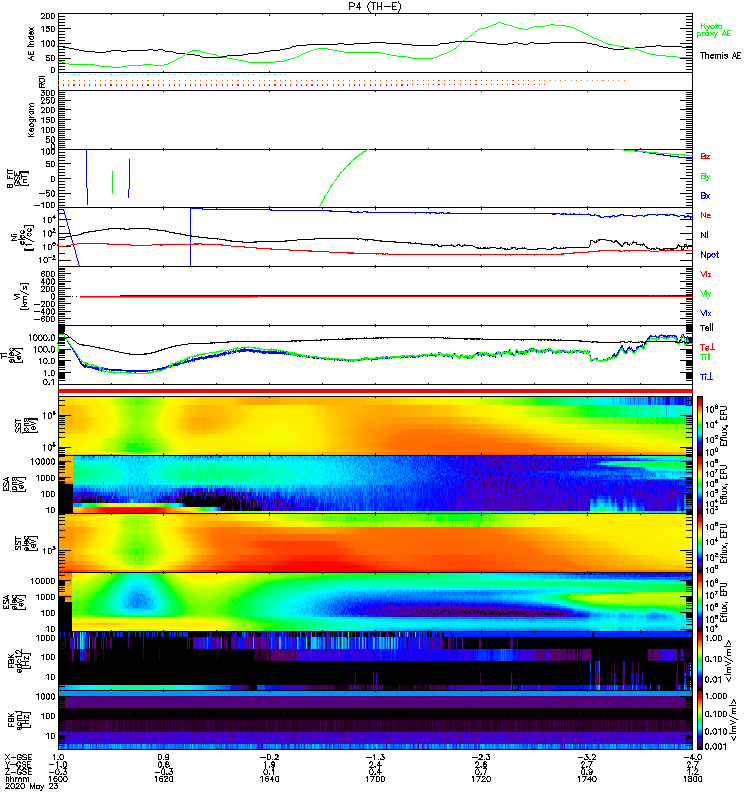The height and width of the screenshot is (800, 750).
Task: Select the "Kyoto proxy AE" legend label
Action: click(714, 30)
